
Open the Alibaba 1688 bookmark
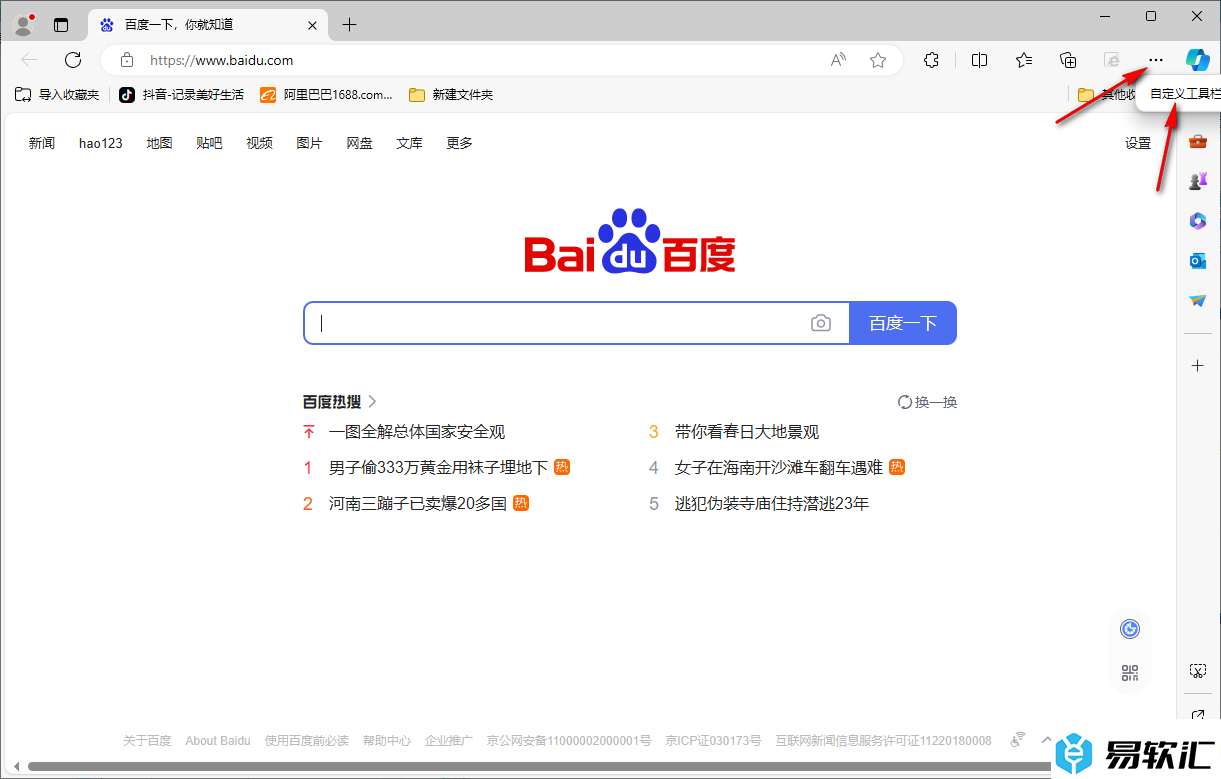[326, 95]
